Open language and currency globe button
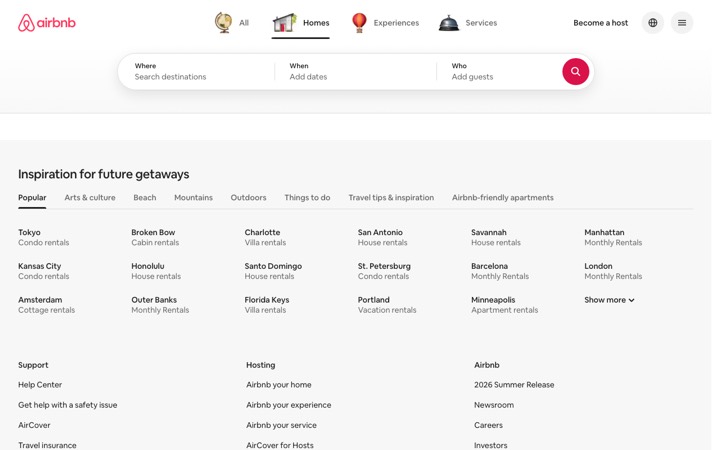Screen dimensions: 720x450 coord(652,22)
